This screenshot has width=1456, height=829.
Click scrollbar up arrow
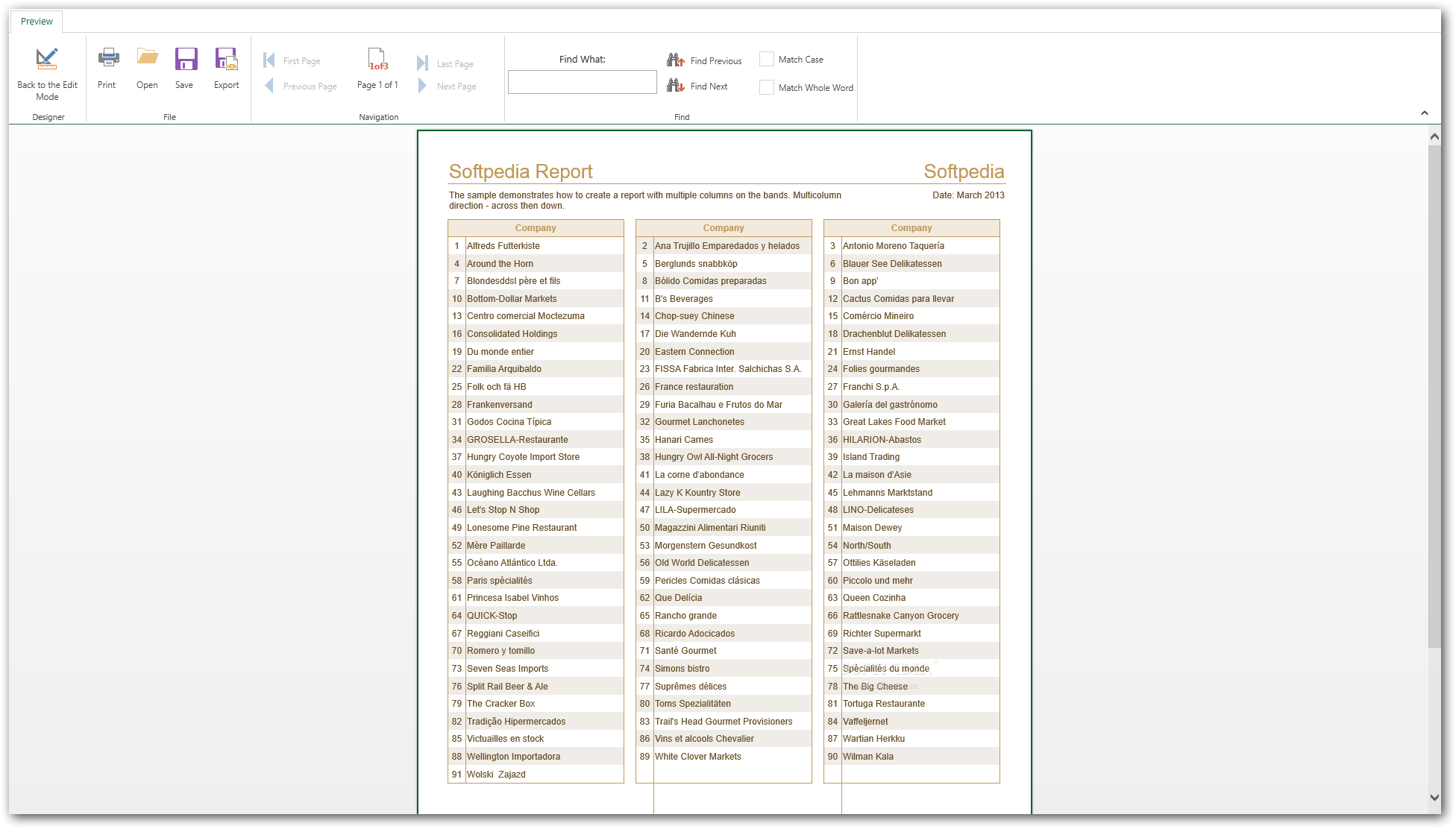tap(1434, 136)
